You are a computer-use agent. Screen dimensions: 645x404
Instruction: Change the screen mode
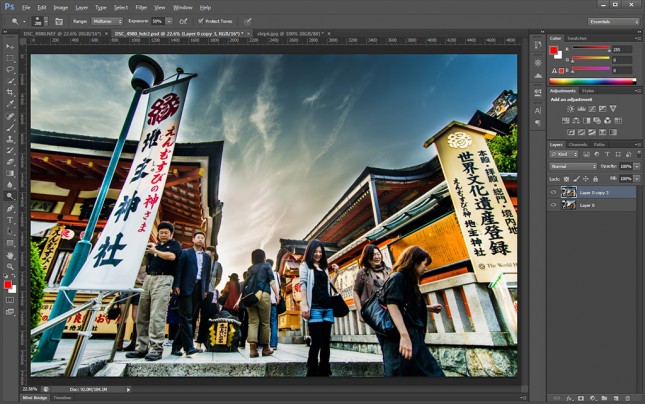10,312
